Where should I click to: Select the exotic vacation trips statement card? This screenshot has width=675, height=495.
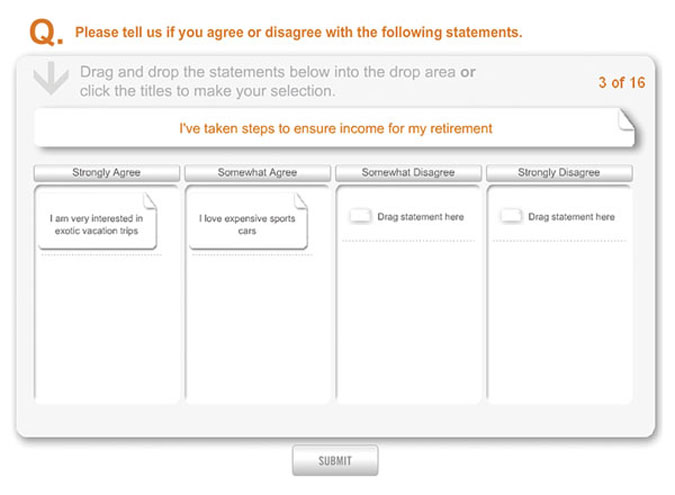tap(96, 224)
